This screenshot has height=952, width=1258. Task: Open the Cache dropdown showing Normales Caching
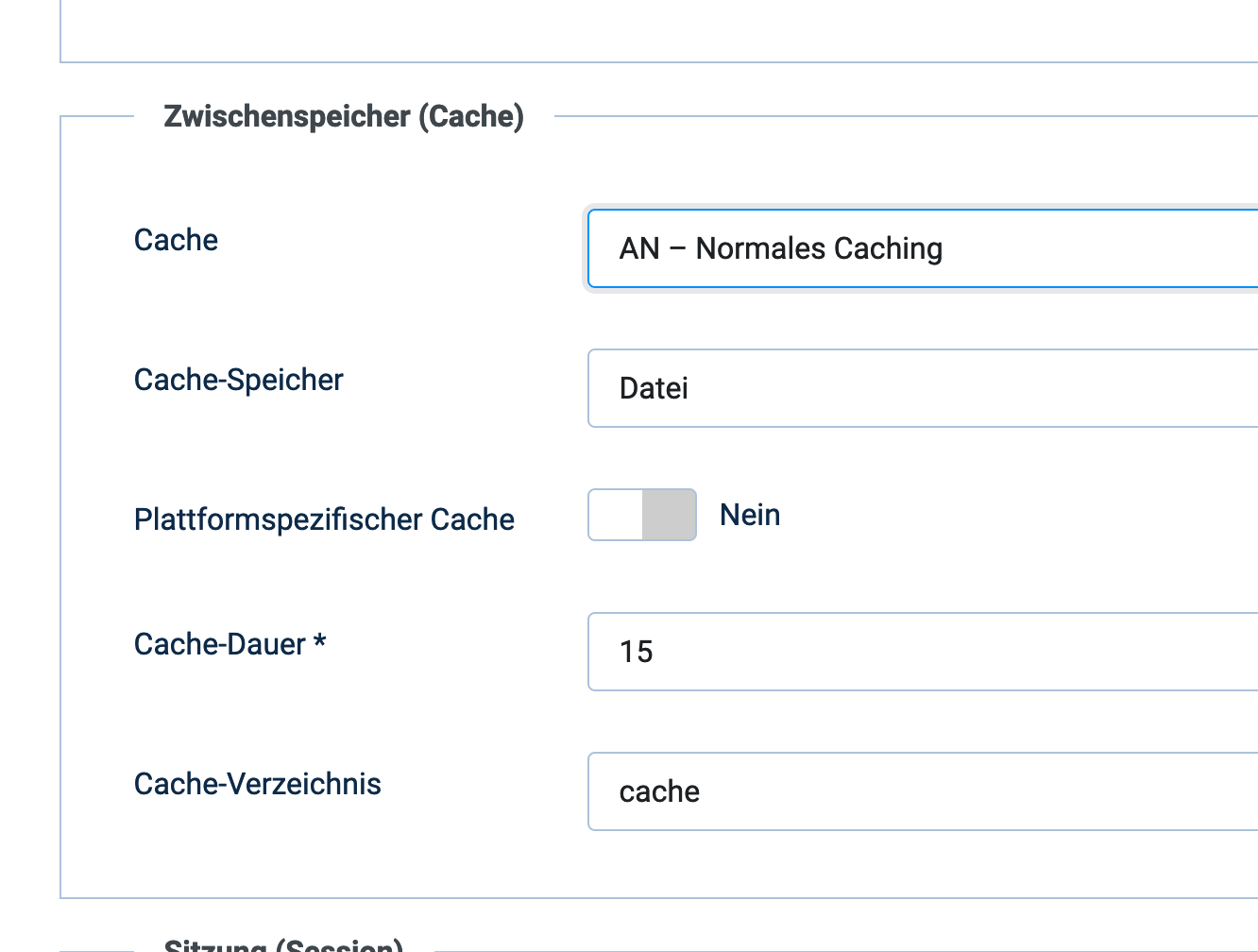point(923,248)
